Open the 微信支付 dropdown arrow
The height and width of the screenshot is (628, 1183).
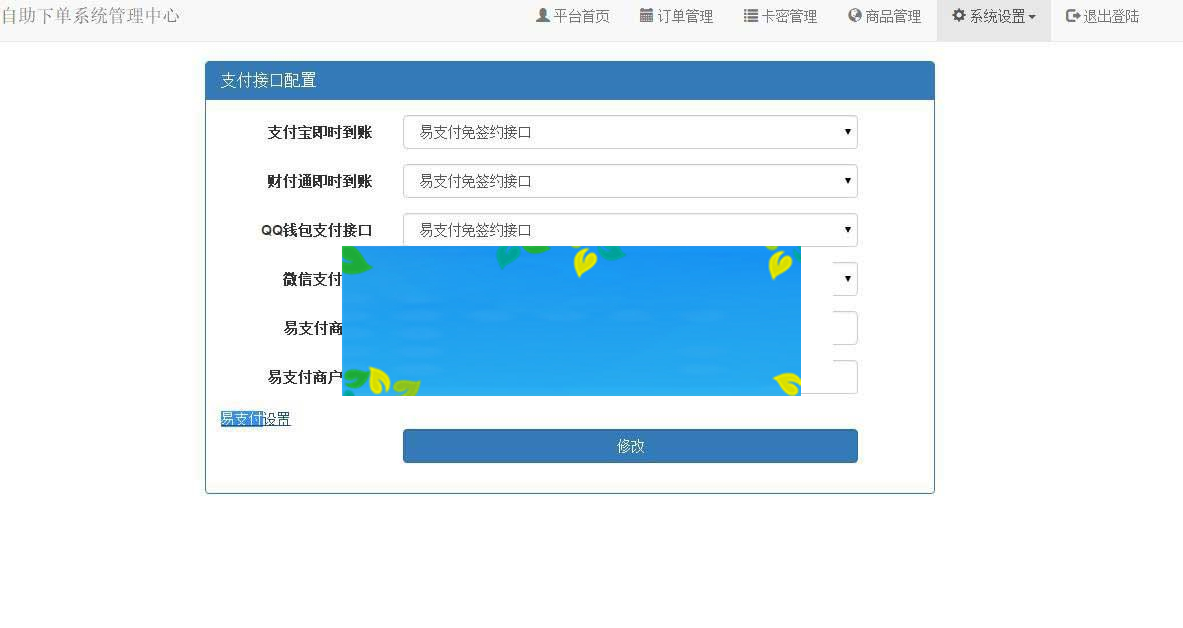pos(847,279)
